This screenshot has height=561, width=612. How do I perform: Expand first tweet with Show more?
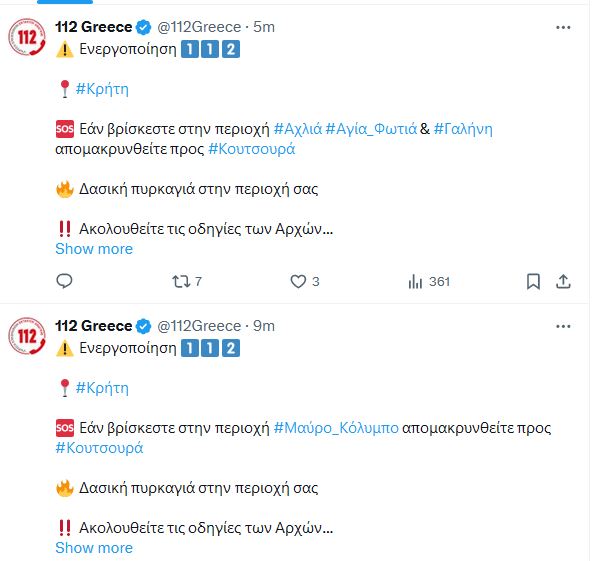coord(94,249)
